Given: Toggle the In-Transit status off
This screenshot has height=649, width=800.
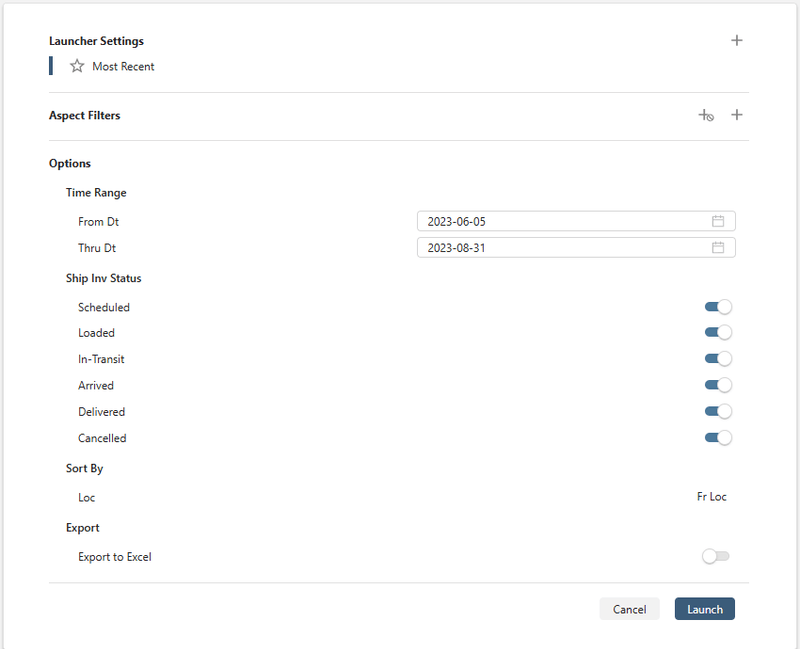Looking at the screenshot, I should point(718,358).
